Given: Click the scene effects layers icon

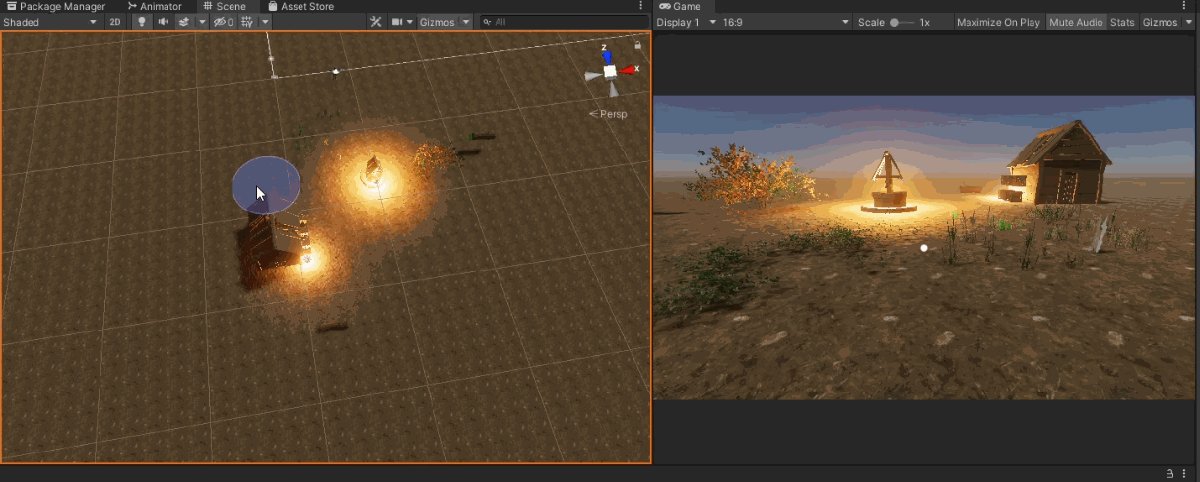Looking at the screenshot, I should pyautogui.click(x=184, y=22).
